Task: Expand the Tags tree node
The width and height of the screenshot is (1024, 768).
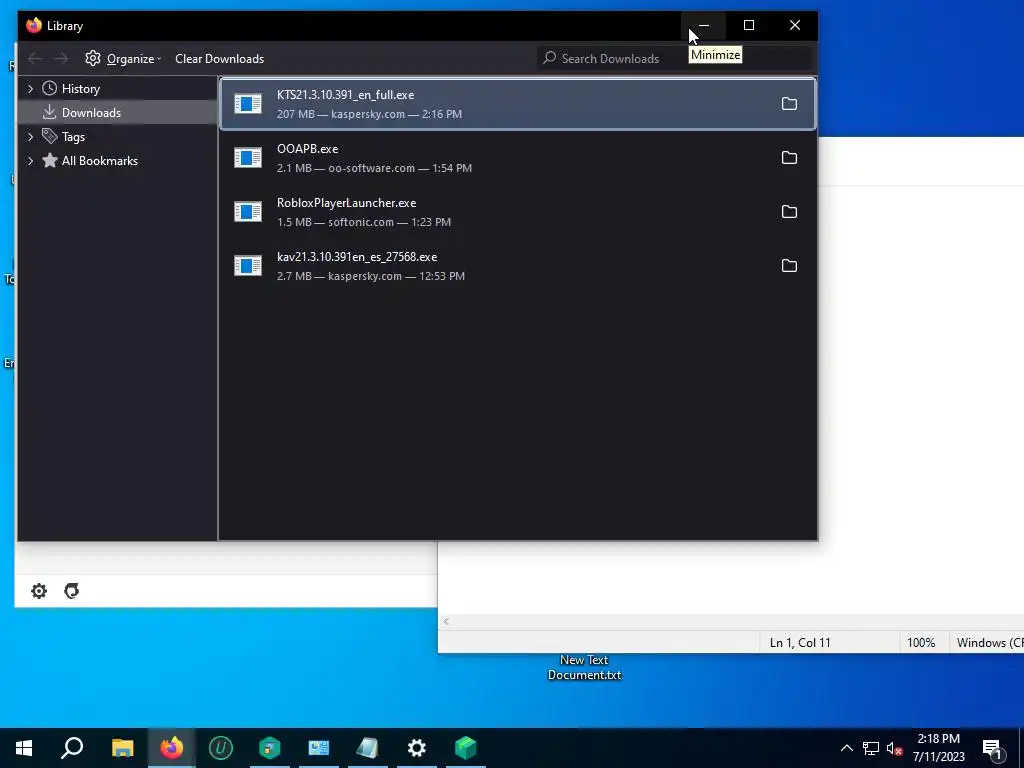Action: point(30,136)
